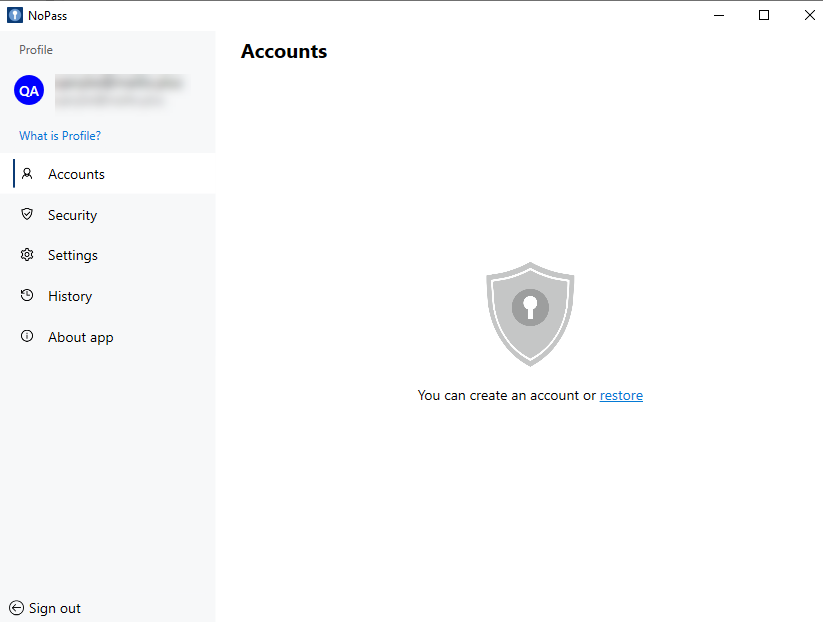This screenshot has height=622, width=823.
Task: Show the About app page
Action: click(x=81, y=338)
